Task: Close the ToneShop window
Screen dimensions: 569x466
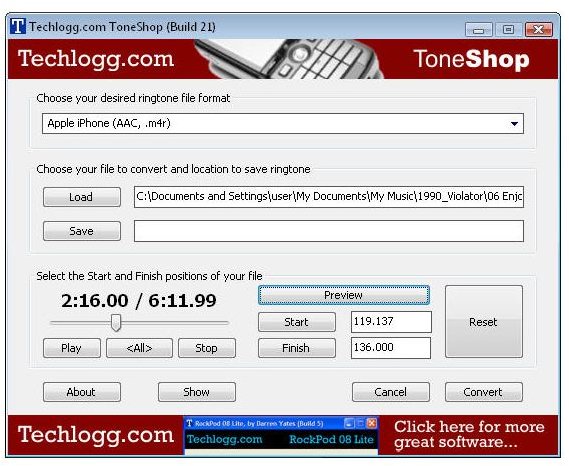Action: coord(539,30)
